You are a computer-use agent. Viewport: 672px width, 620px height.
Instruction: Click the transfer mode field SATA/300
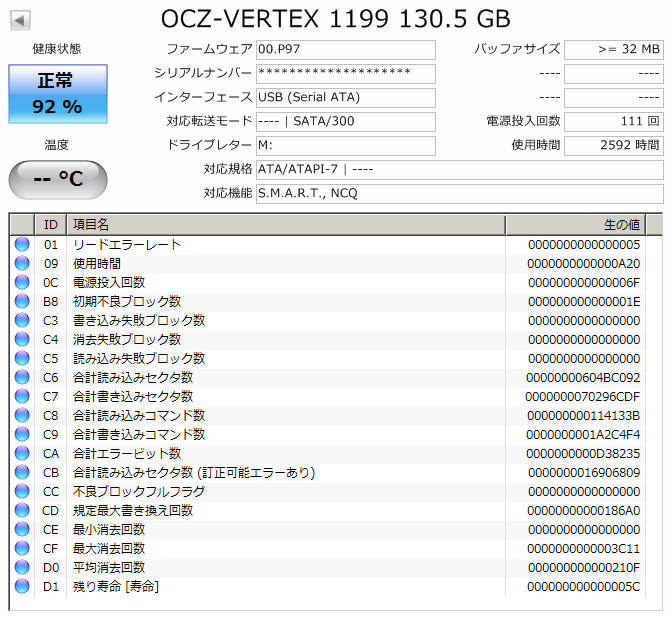pyautogui.click(x=346, y=122)
